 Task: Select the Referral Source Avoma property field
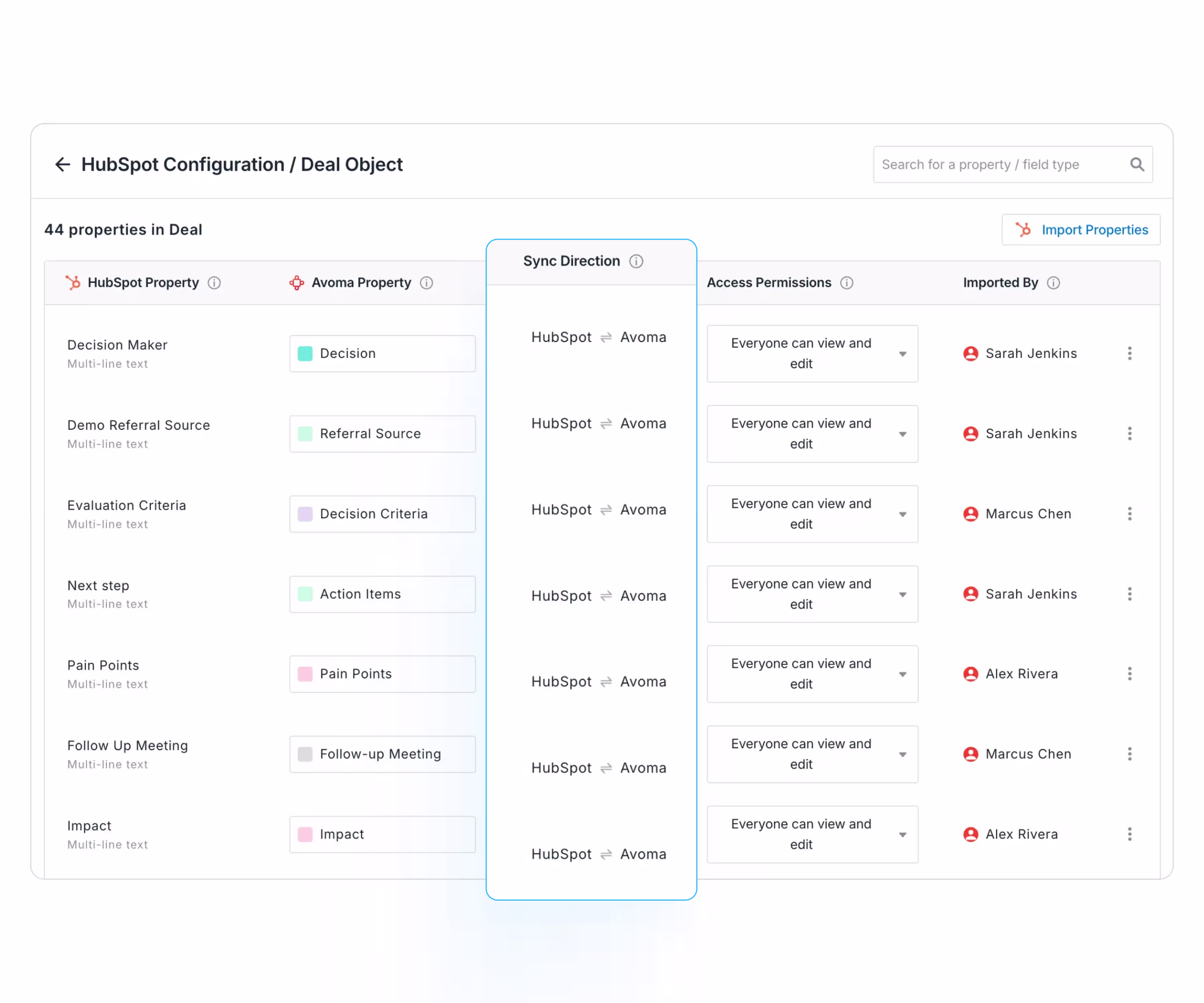[382, 434]
